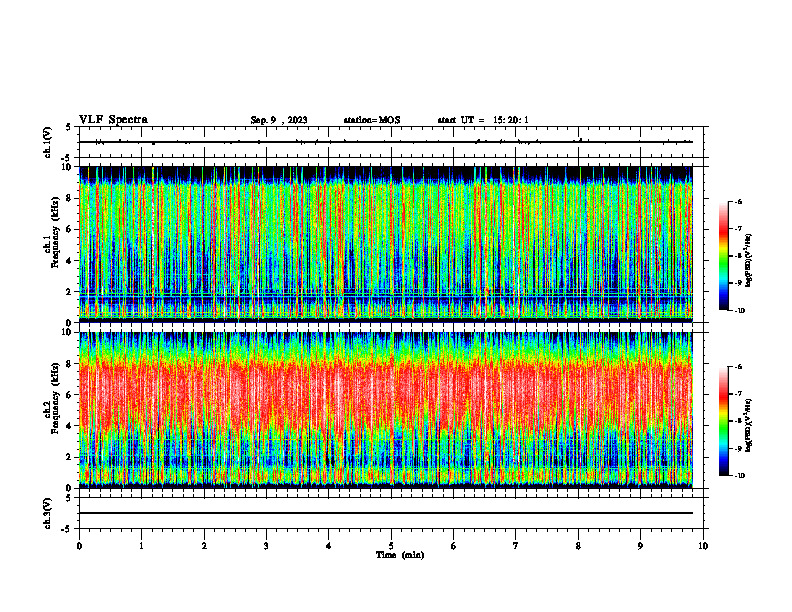Click the time axis tick label "3"
The height and width of the screenshot is (612, 792).
click(x=266, y=546)
